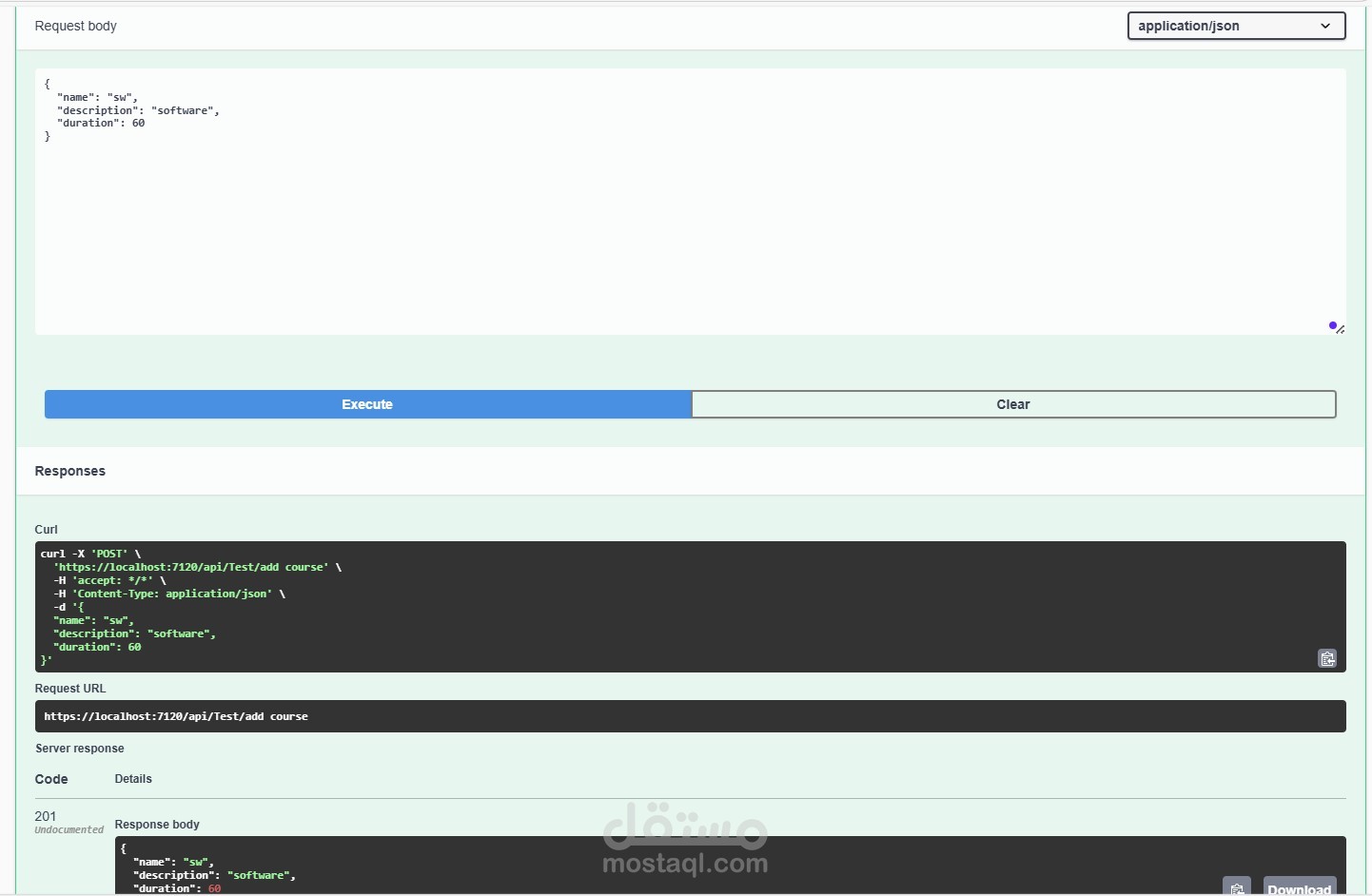
Task: Select the Request URL text
Action: pyautogui.click(x=175, y=716)
